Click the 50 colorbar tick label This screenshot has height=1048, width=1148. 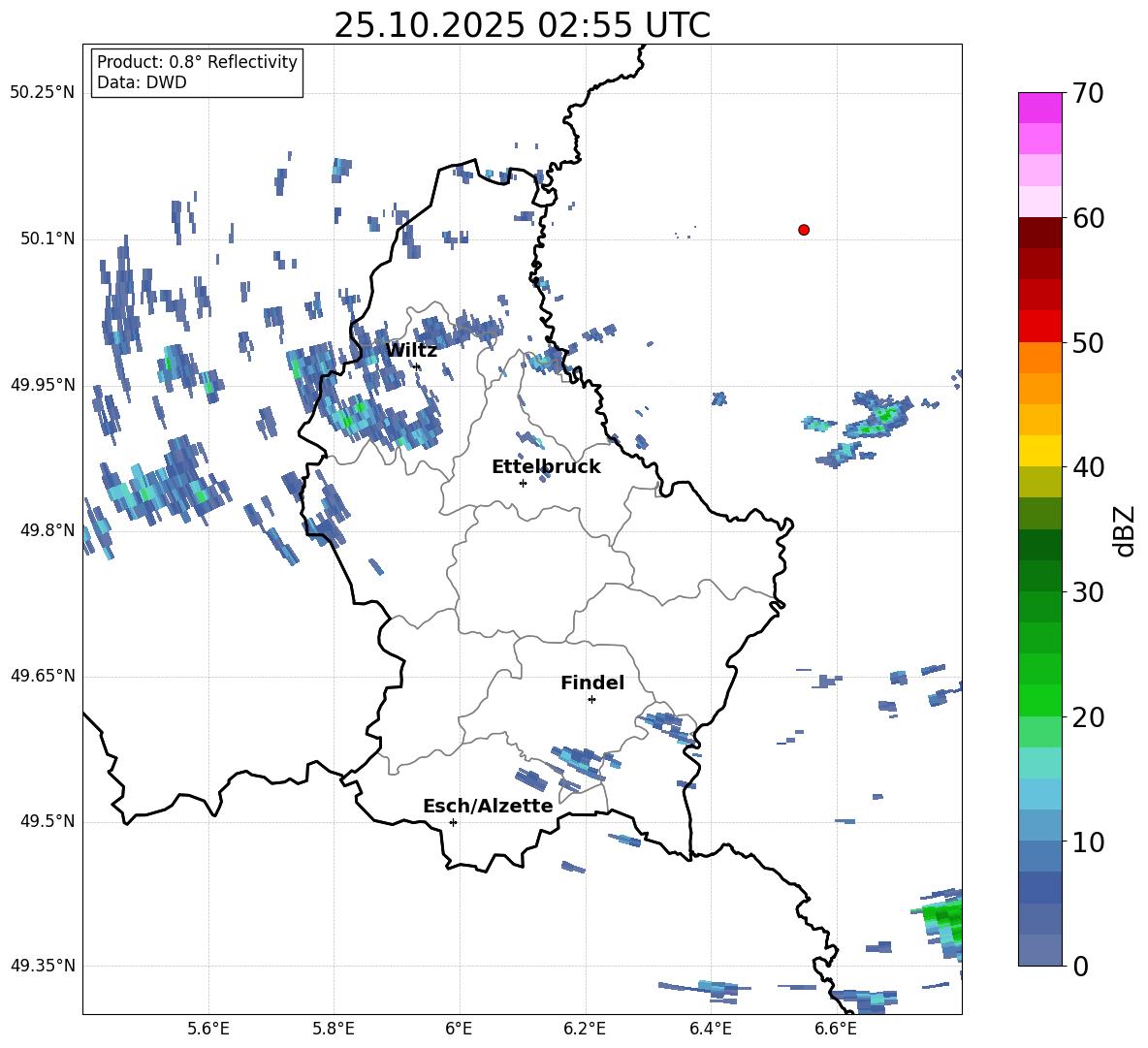1088,342
